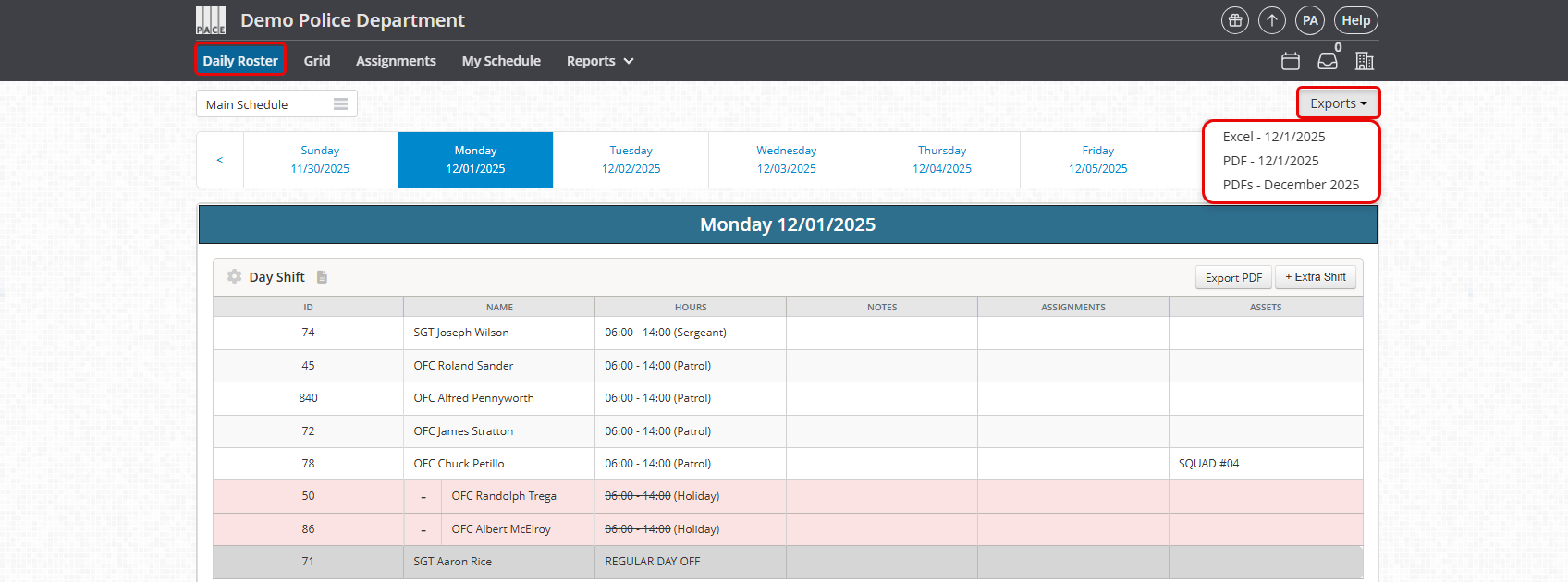The height and width of the screenshot is (582, 1568).
Task: Click SGT Aaron Rice name
Action: point(452,562)
